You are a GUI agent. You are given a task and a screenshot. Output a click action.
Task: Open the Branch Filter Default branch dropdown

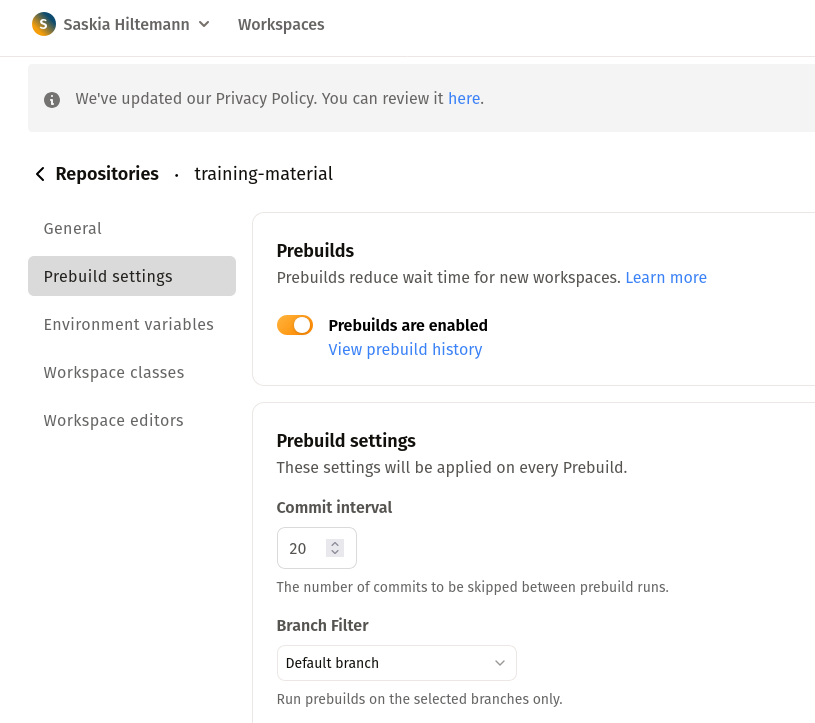coord(397,663)
